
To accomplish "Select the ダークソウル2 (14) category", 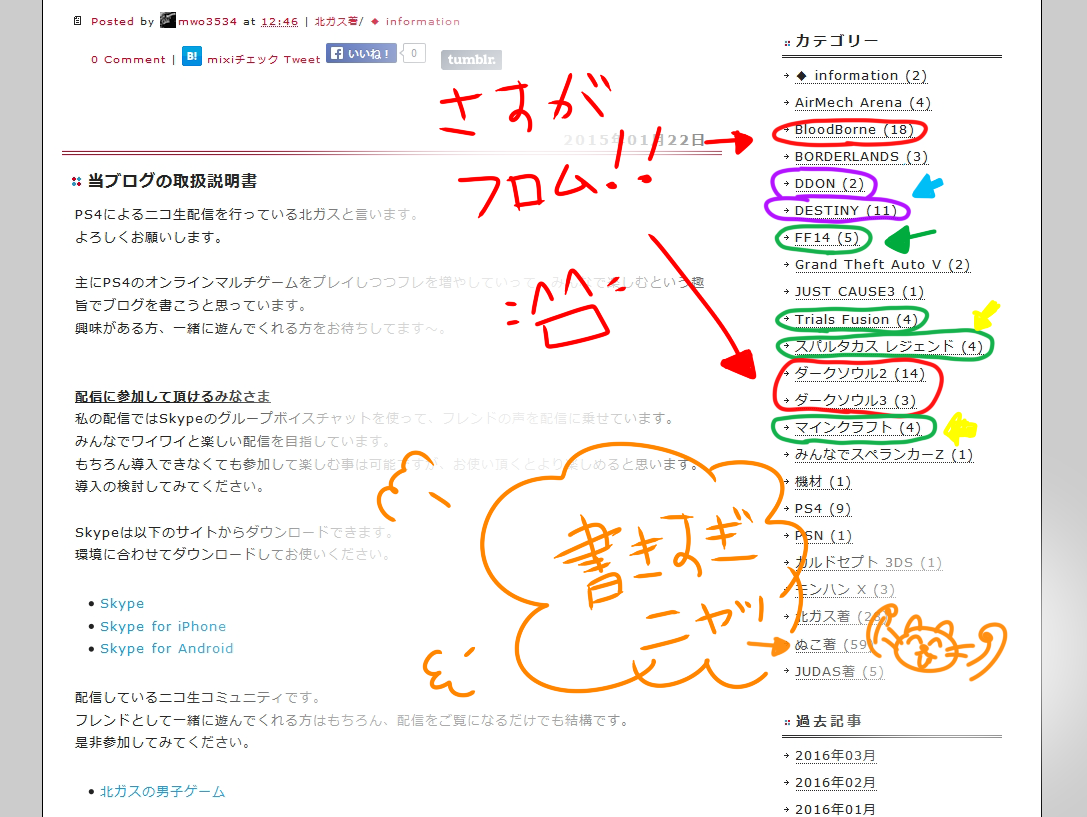I will tap(860, 374).
